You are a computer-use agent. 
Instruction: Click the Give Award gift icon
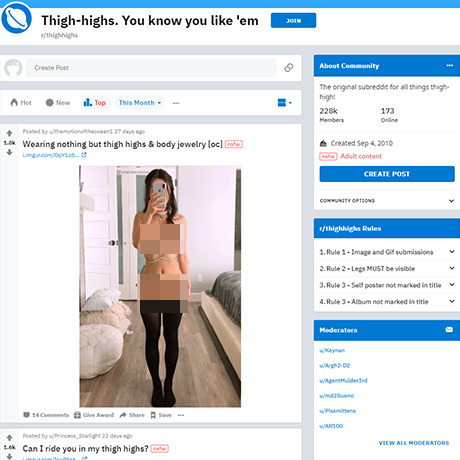[x=77, y=415]
